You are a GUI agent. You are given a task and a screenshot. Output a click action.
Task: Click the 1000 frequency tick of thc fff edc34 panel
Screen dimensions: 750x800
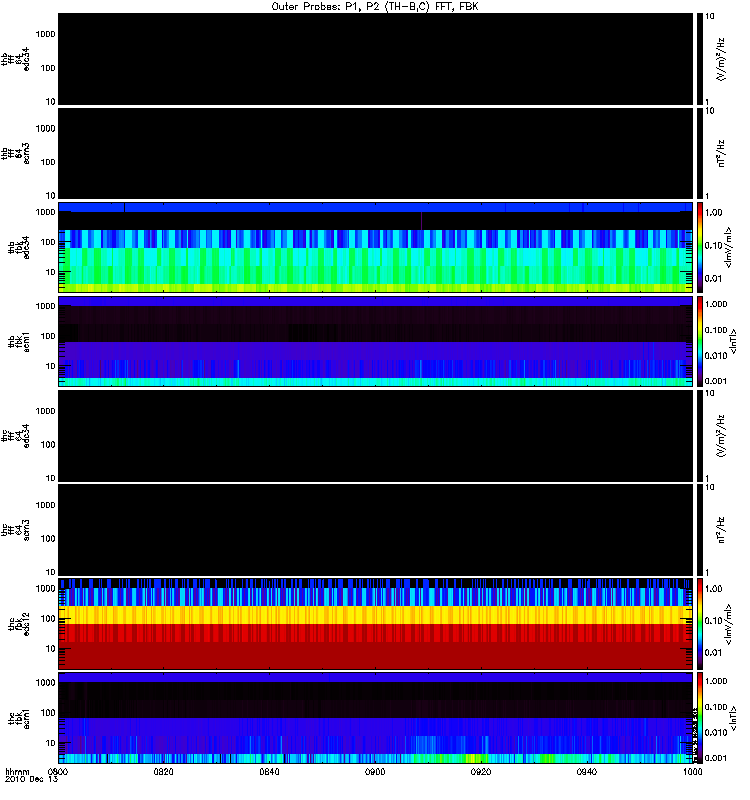45,411
